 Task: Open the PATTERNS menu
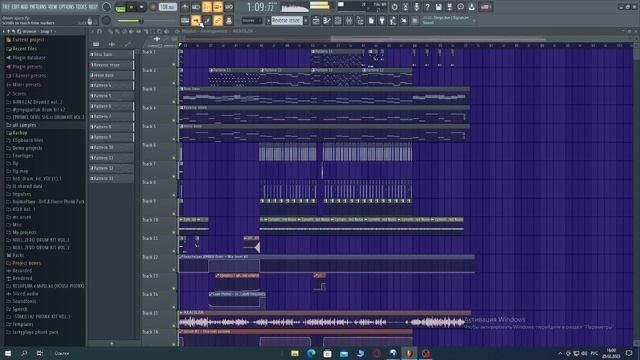click(x=38, y=7)
